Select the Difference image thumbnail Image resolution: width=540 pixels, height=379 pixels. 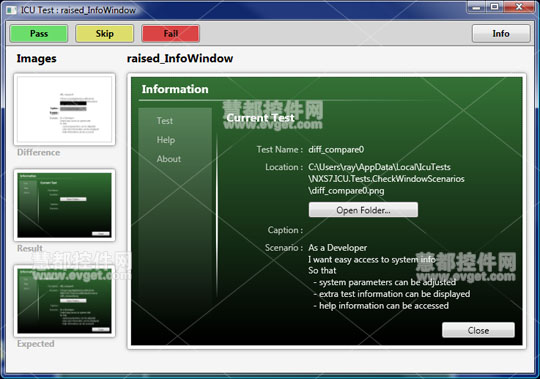tap(64, 109)
